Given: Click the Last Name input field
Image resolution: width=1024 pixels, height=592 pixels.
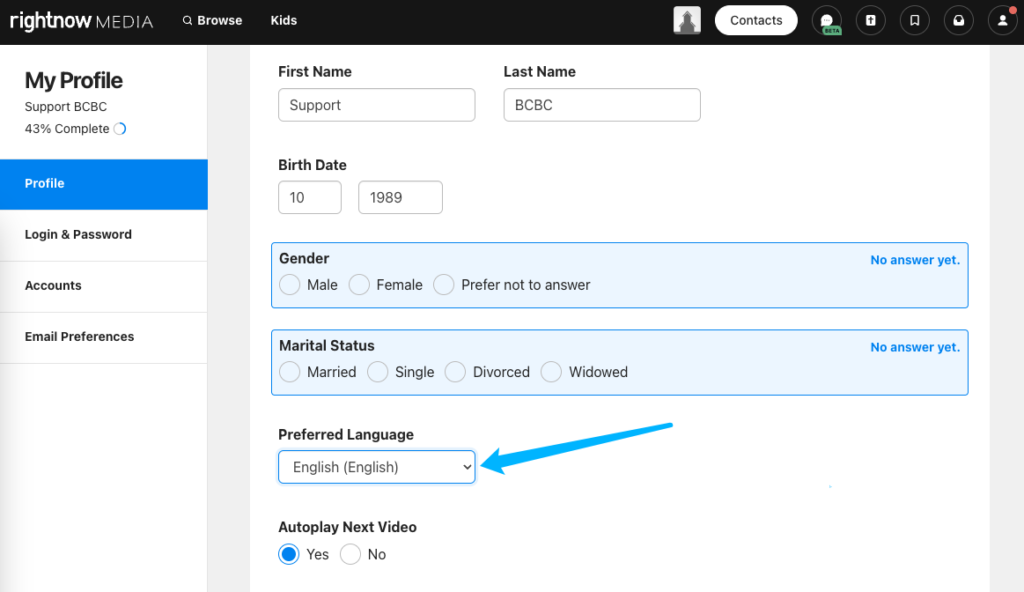Looking at the screenshot, I should click(601, 105).
